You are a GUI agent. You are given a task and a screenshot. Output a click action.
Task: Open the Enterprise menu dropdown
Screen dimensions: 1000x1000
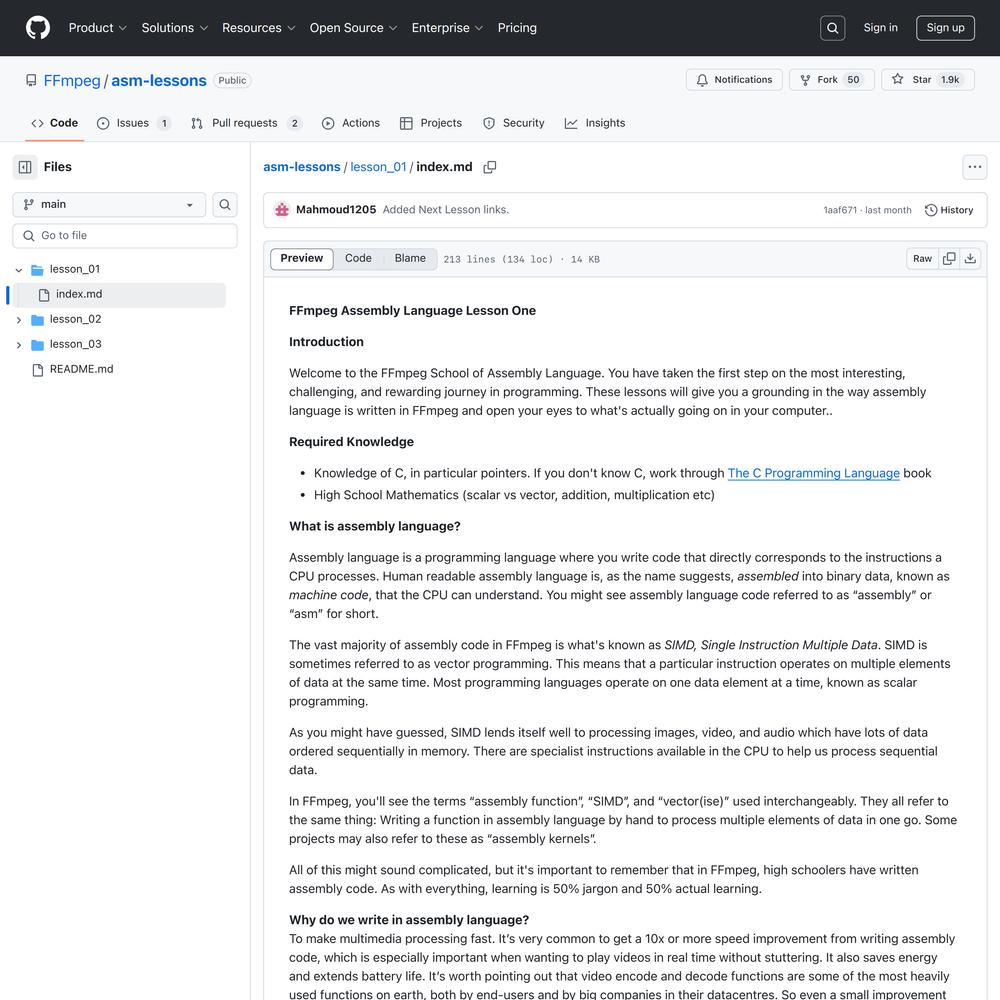click(447, 28)
